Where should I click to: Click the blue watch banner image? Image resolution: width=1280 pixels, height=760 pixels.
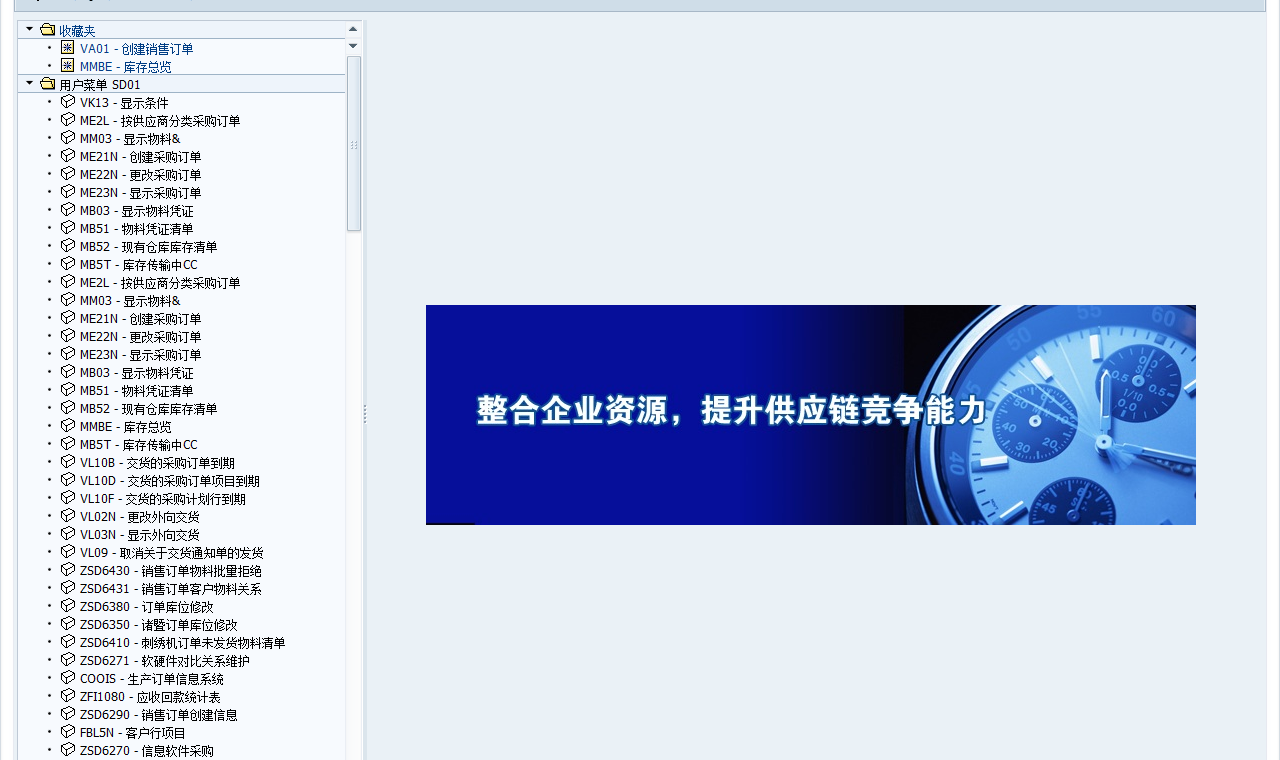tap(810, 415)
